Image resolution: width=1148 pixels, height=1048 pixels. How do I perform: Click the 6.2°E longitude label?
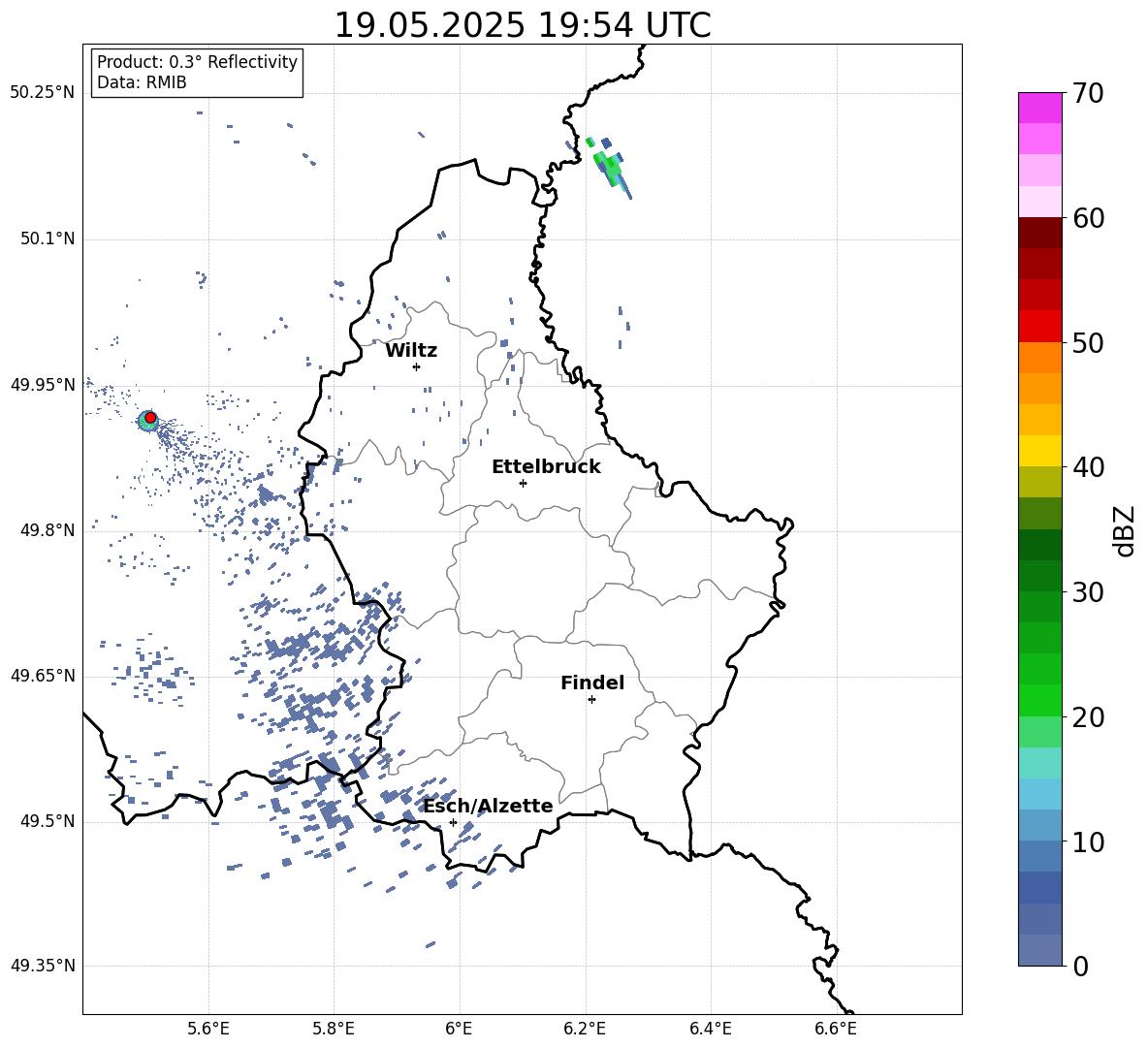point(585,1029)
